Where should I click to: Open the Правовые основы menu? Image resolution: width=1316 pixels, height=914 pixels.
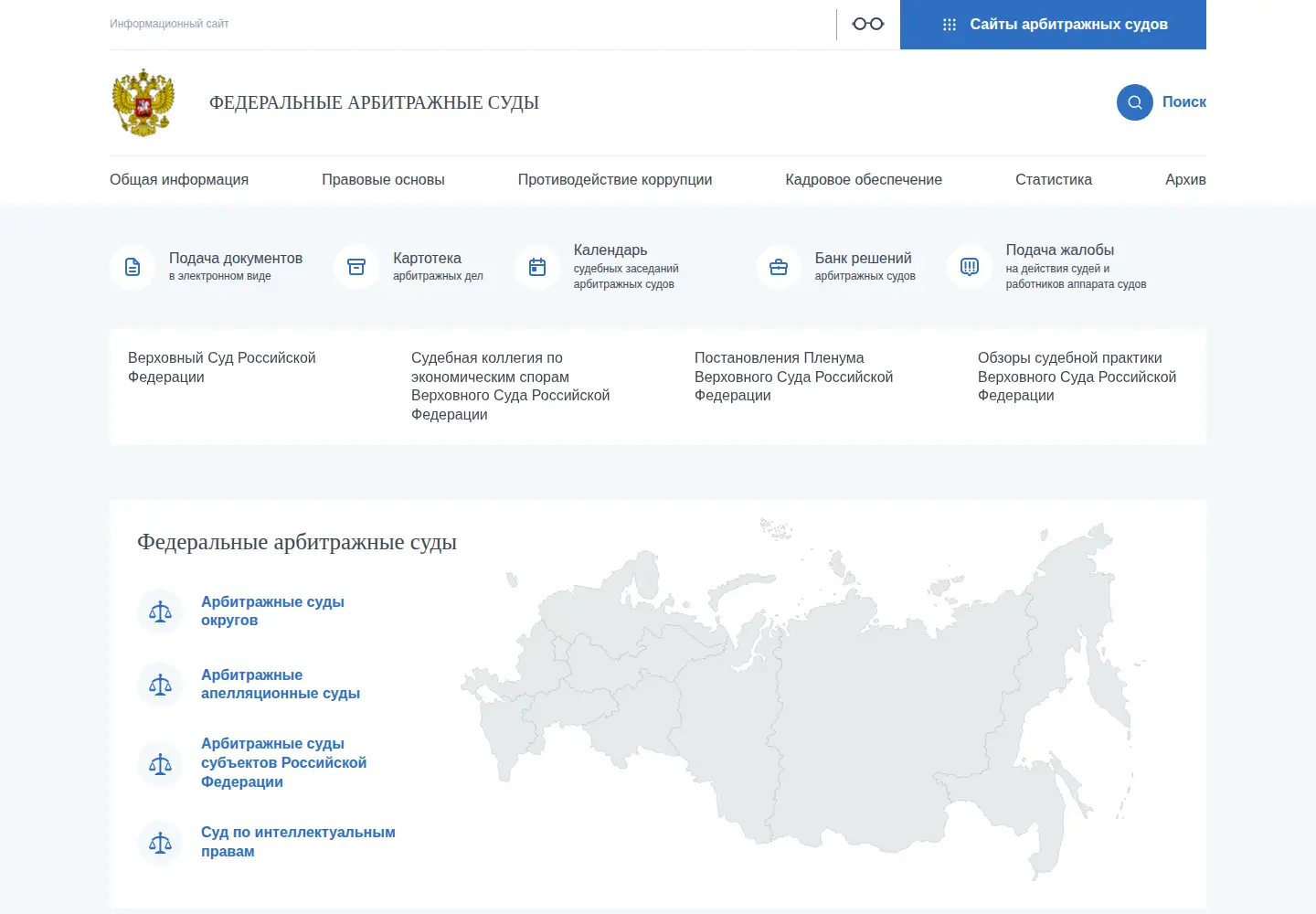[383, 180]
